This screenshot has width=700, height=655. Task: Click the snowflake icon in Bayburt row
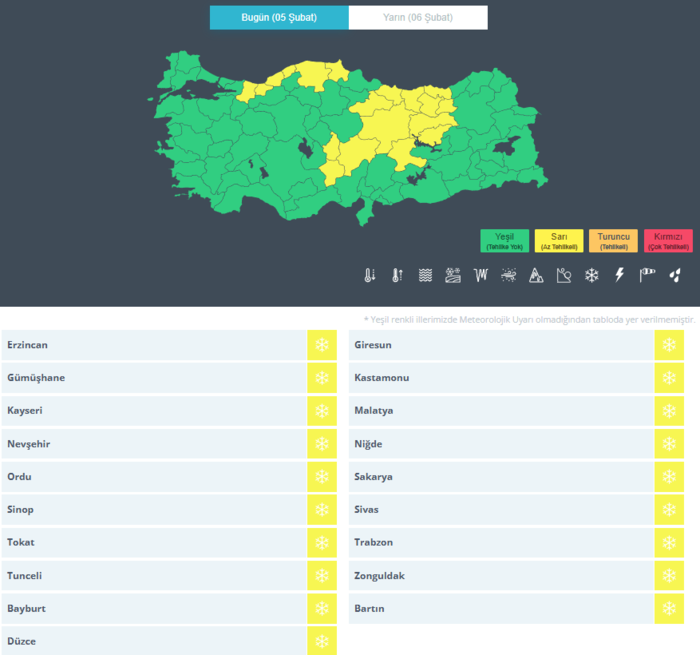tap(322, 609)
